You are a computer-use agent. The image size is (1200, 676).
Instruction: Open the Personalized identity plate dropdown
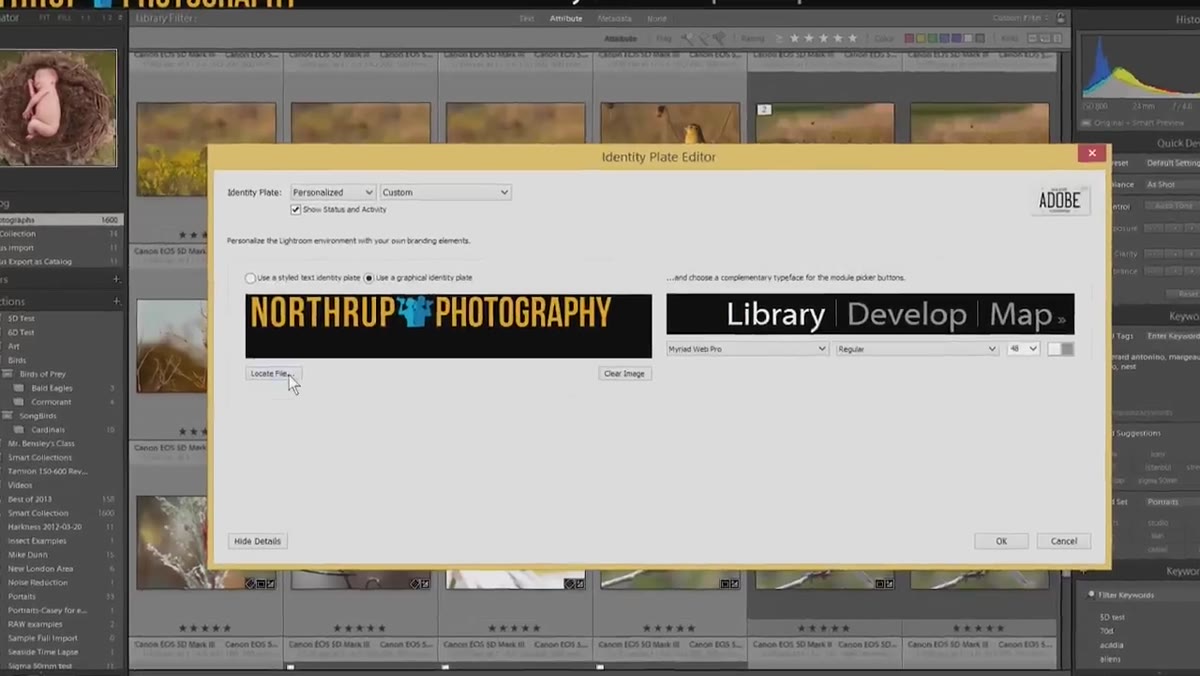pos(333,192)
